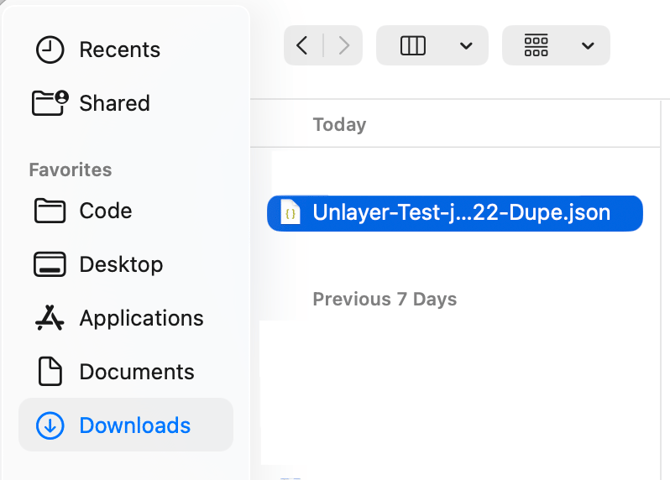The image size is (670, 480).
Task: Click the Documents page icon
Action: click(50, 371)
